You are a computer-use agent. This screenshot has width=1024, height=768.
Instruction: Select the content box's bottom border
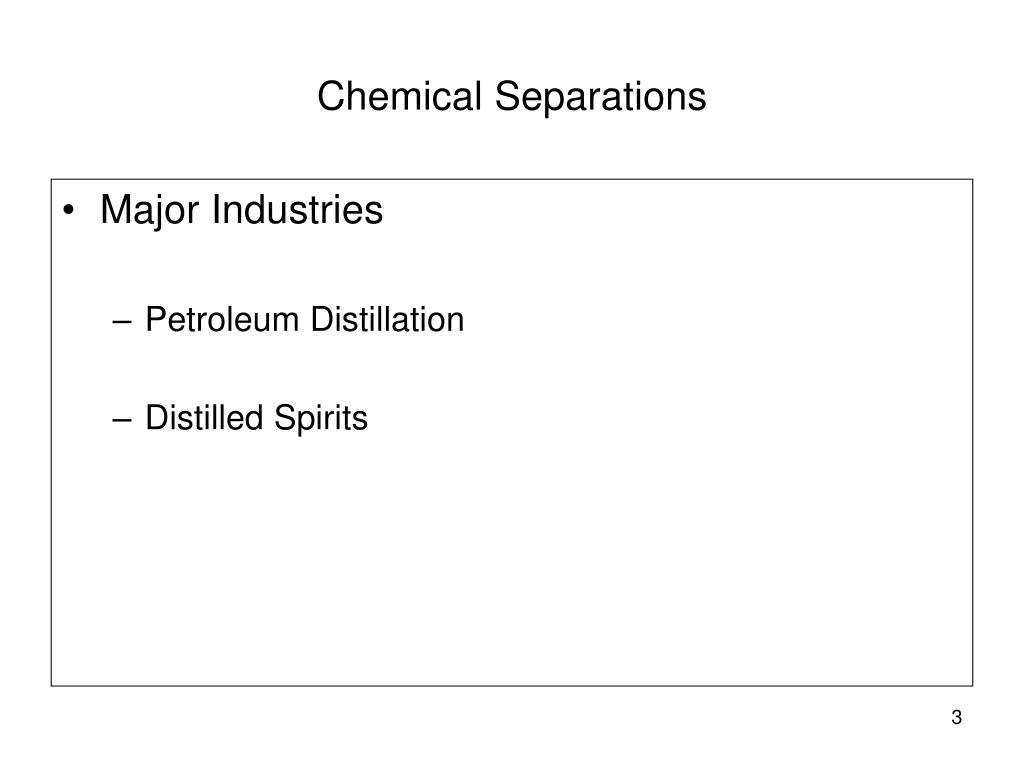click(512, 686)
